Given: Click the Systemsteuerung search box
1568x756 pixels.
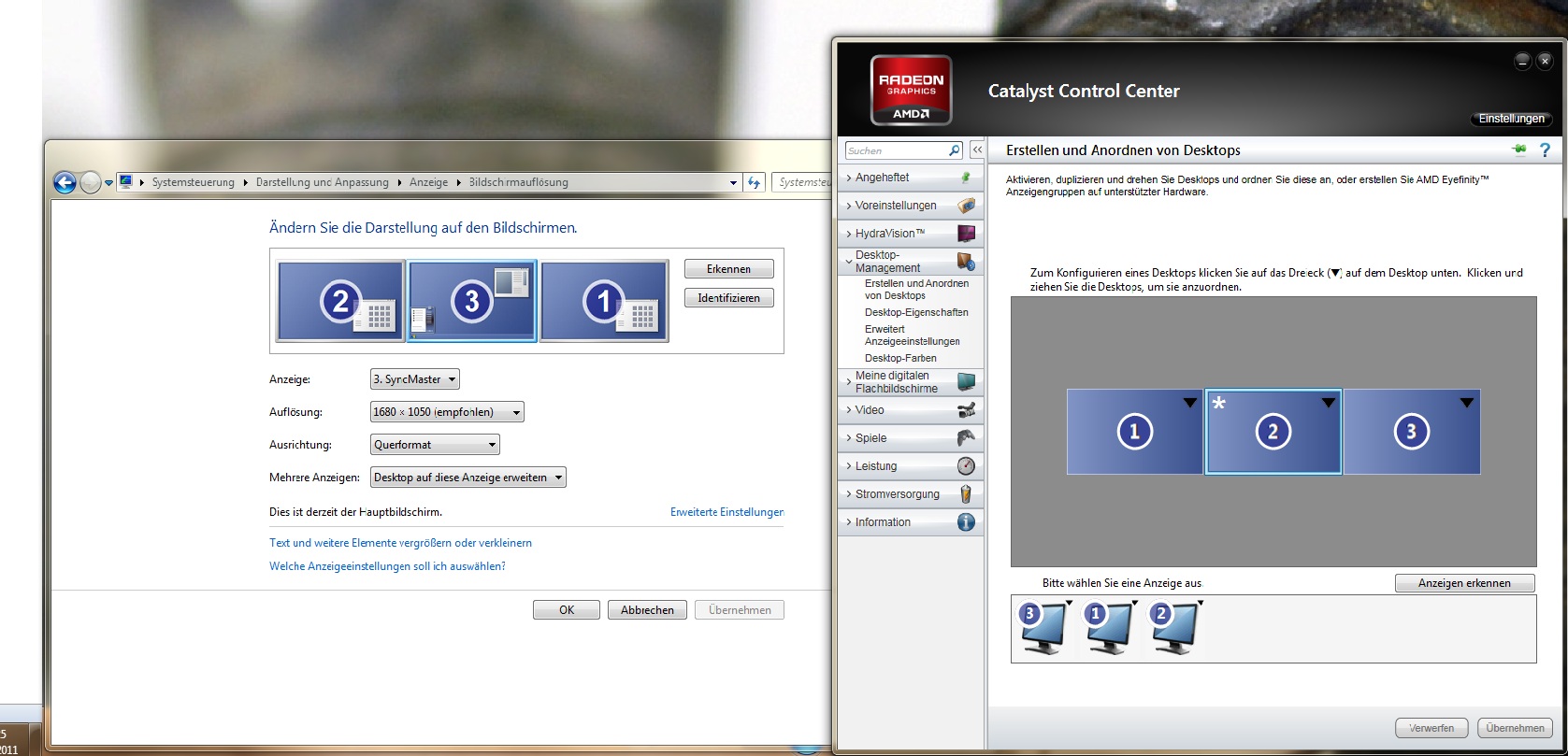Looking at the screenshot, I should tap(802, 182).
